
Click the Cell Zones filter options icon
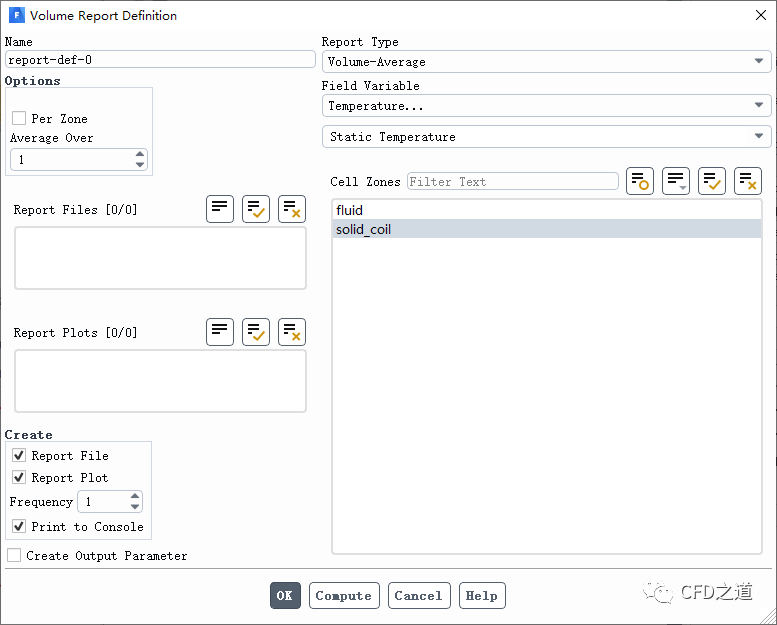point(640,181)
